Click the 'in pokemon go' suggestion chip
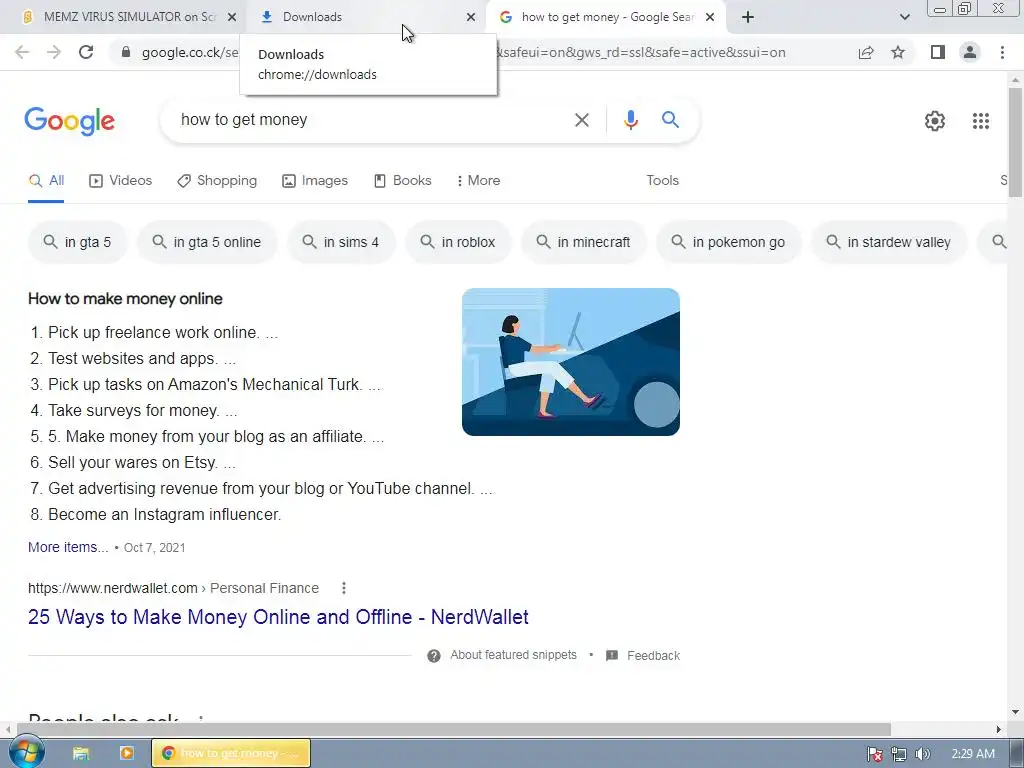 pos(728,242)
